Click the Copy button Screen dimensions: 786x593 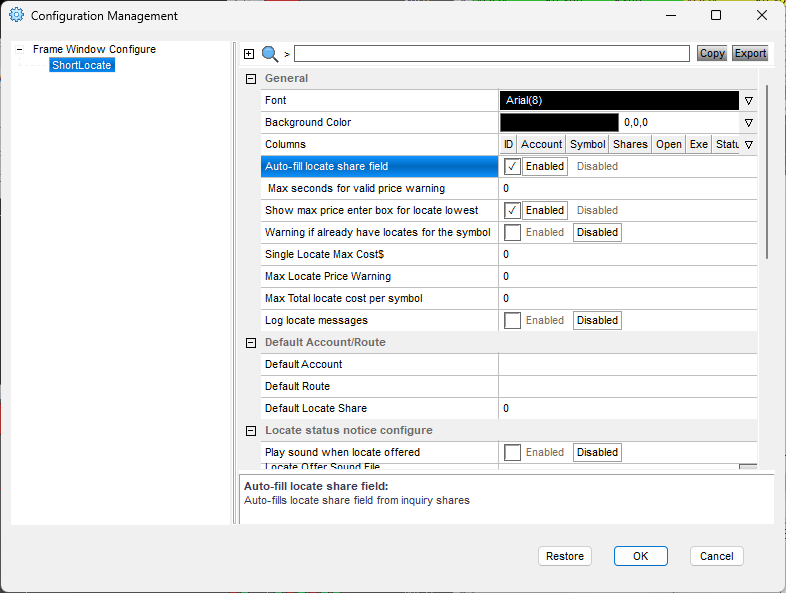point(712,54)
